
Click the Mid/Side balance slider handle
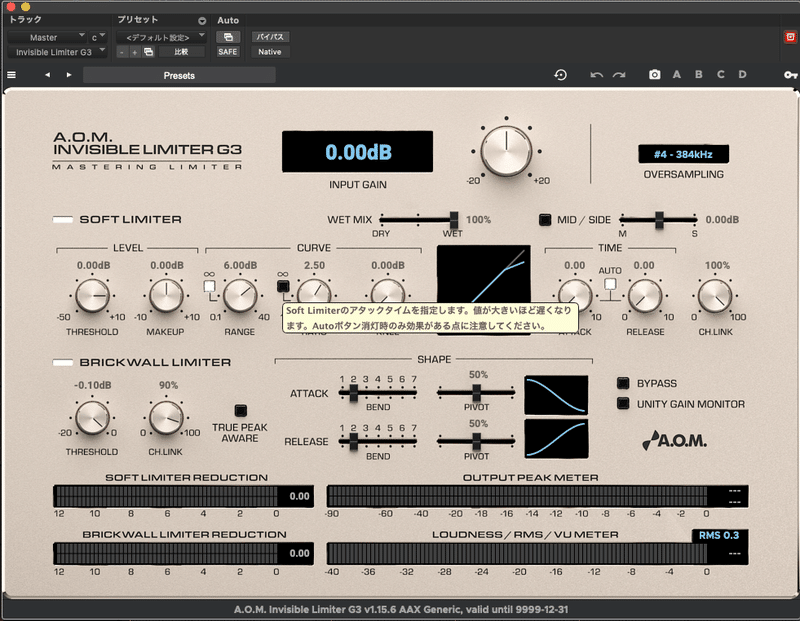(659, 220)
